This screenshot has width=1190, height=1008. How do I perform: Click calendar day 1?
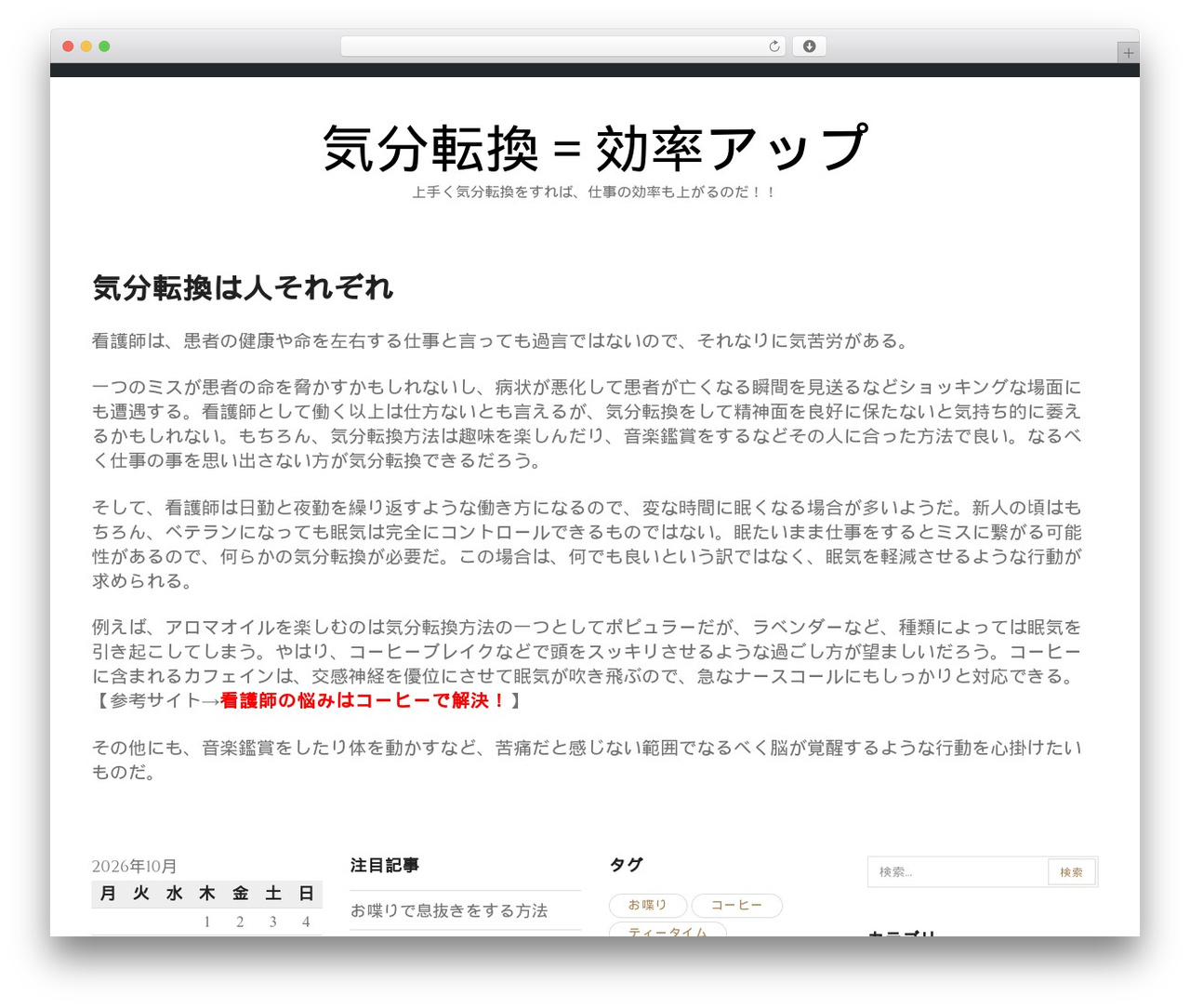click(x=207, y=922)
